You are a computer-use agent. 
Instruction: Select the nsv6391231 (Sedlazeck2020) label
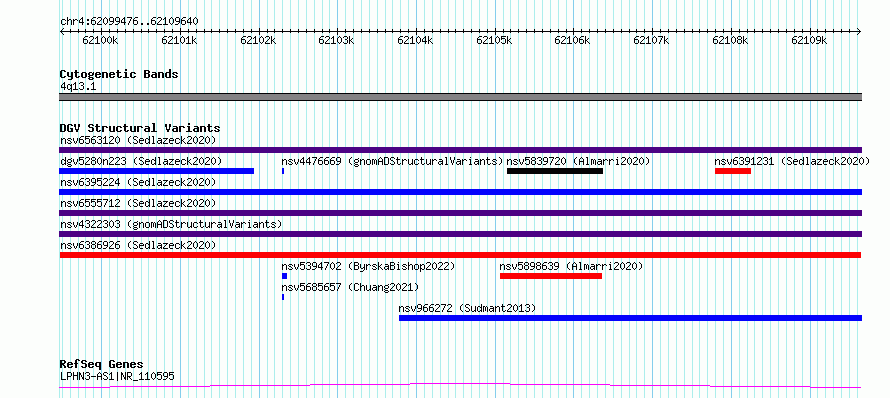(792, 161)
